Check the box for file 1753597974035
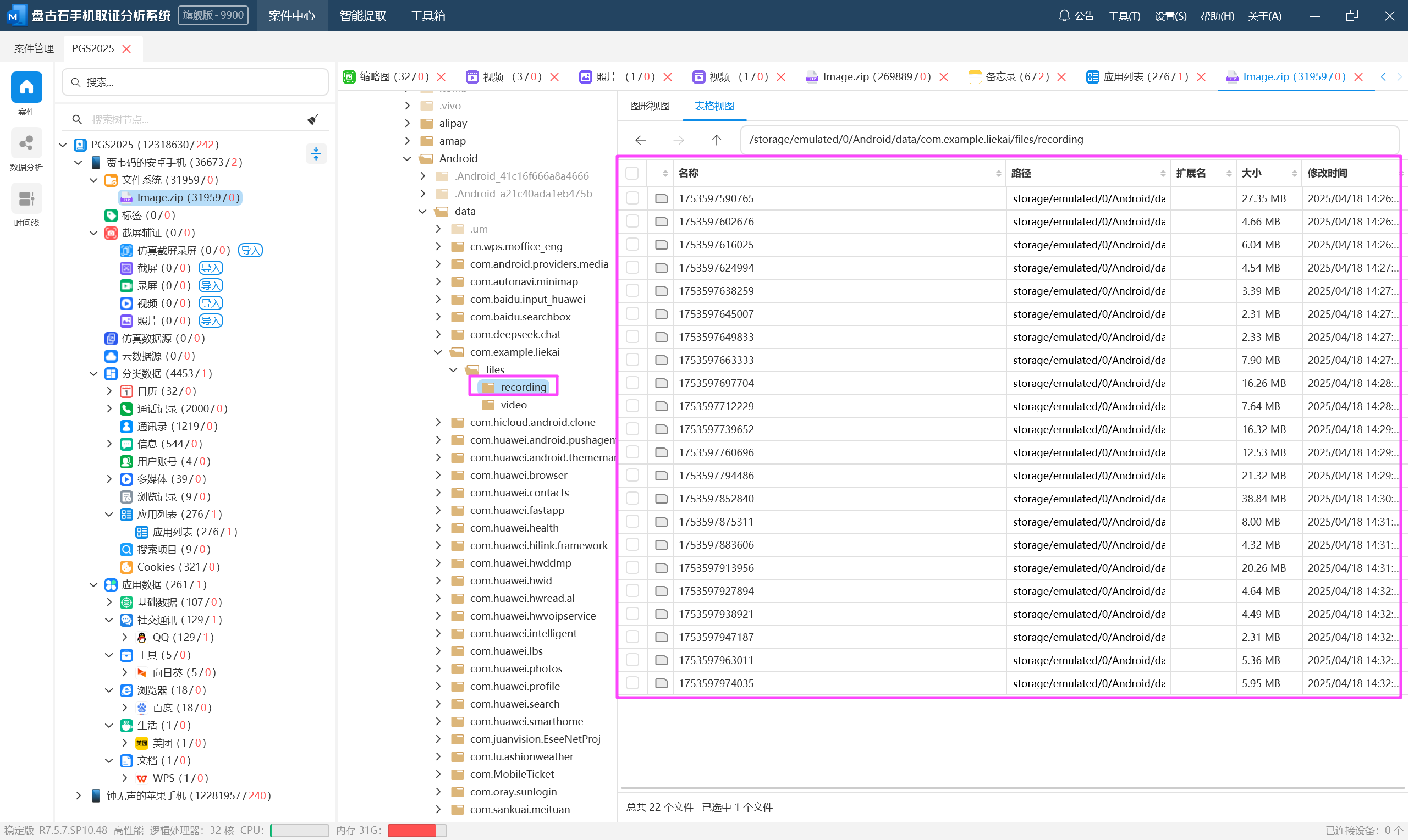 click(632, 683)
